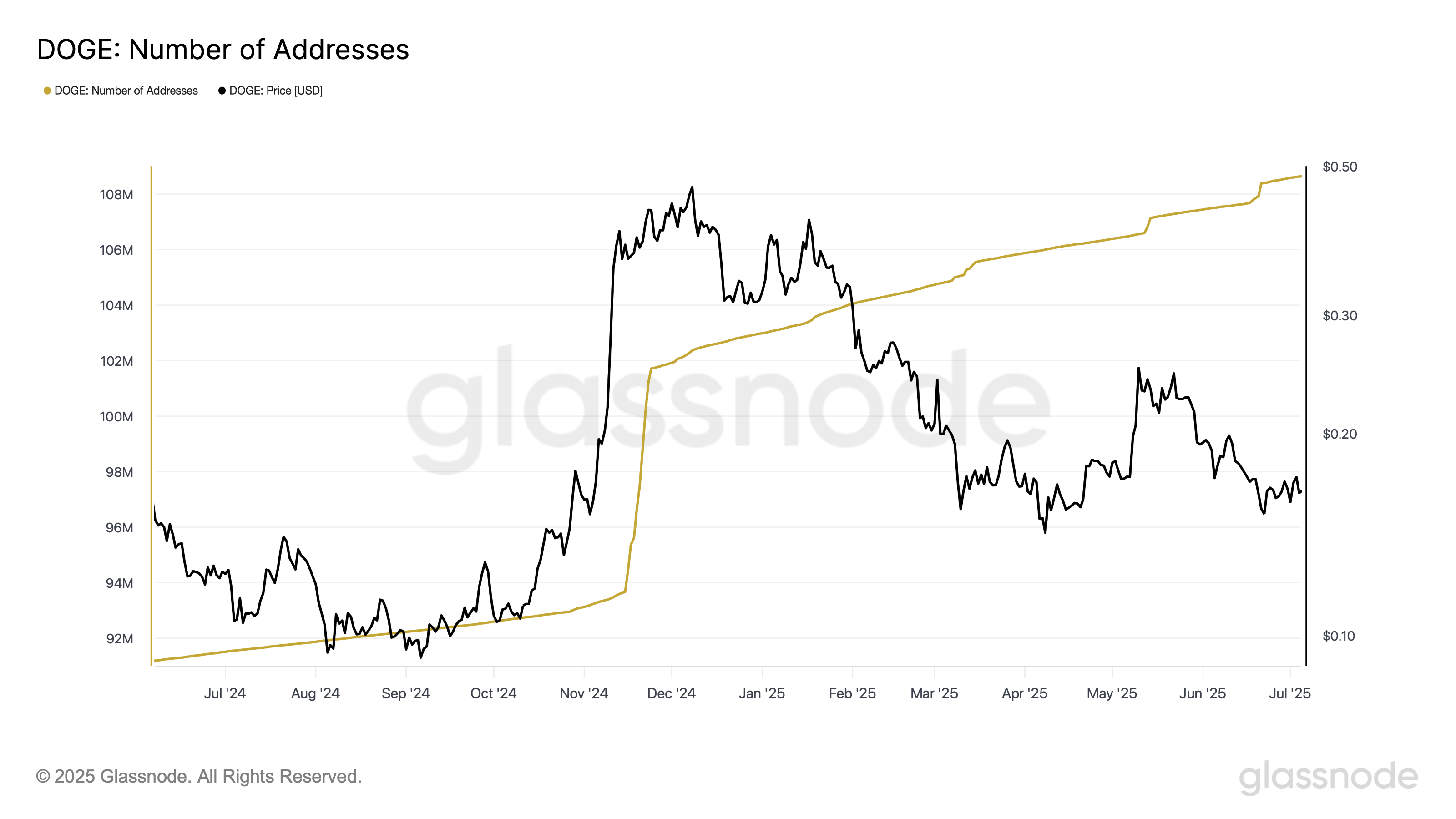The width and height of the screenshot is (1456, 819).
Task: Click the 100M left axis label
Action: (116, 417)
